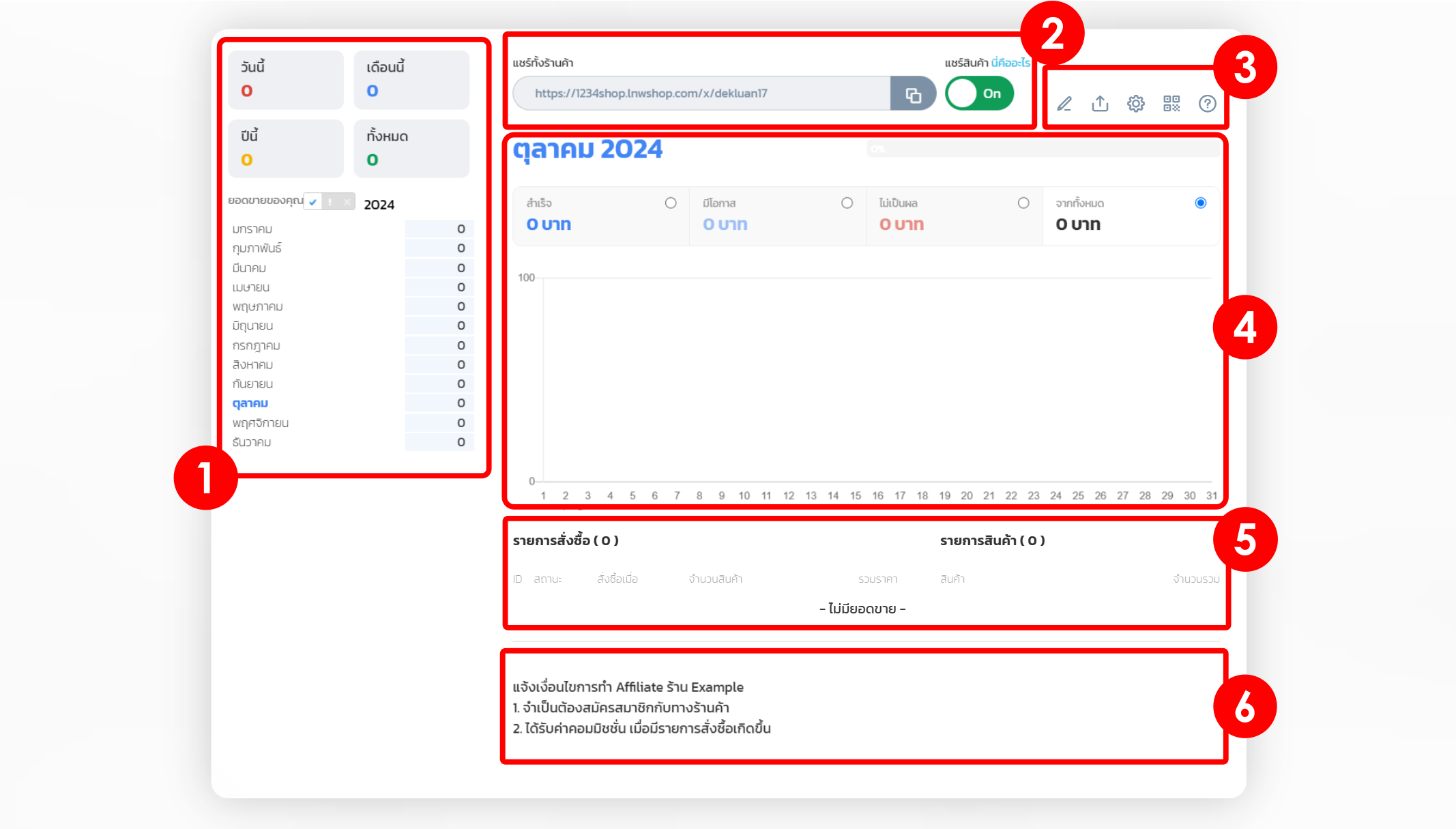Click the วันนี้ sales summary card
This screenshot has width=1456, height=829.
[x=286, y=80]
